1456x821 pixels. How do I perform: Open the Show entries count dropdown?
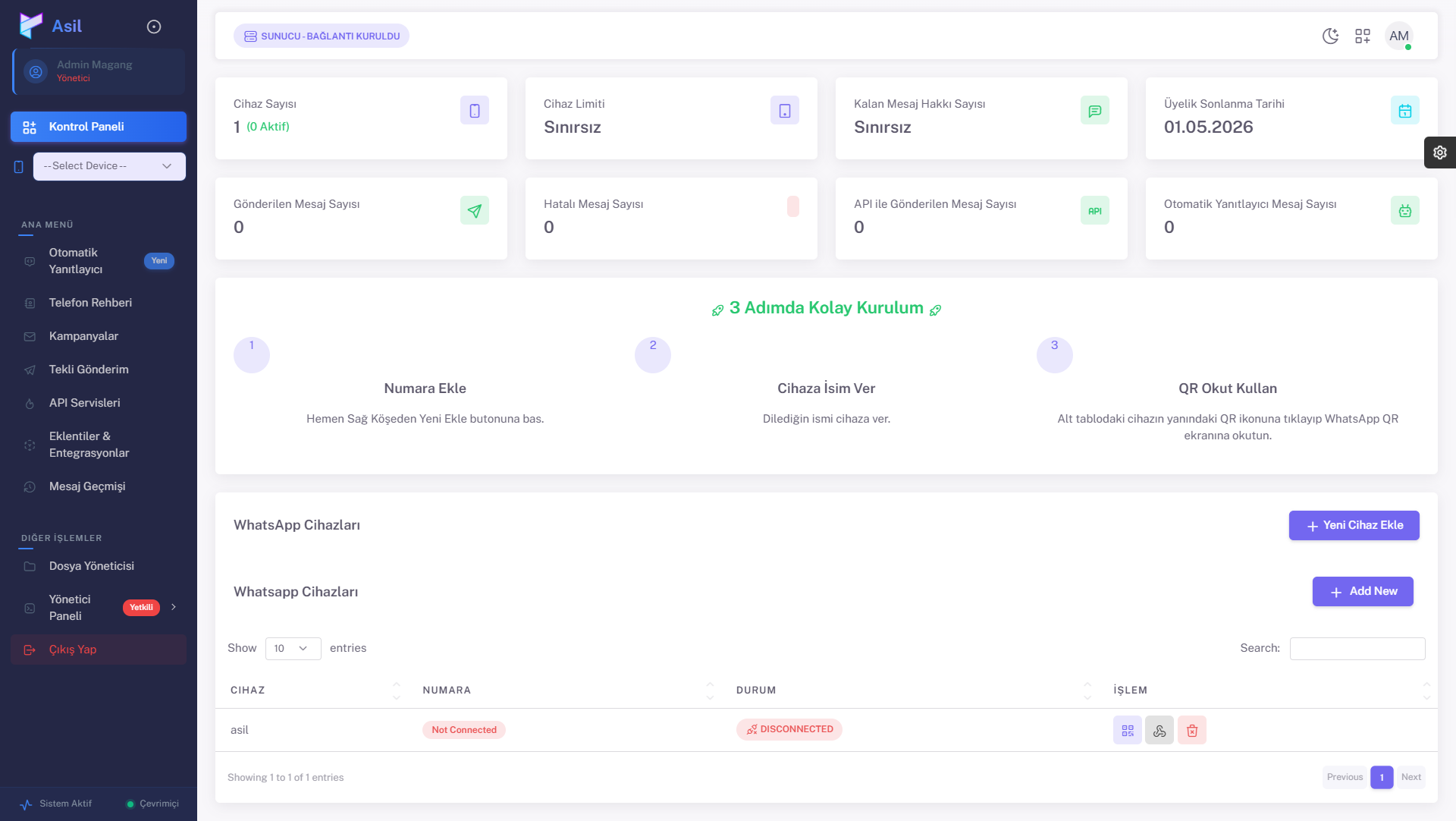tap(293, 649)
